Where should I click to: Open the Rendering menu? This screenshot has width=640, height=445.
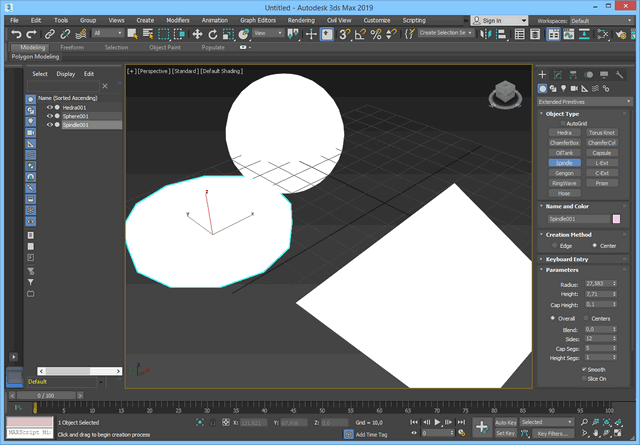coord(300,20)
